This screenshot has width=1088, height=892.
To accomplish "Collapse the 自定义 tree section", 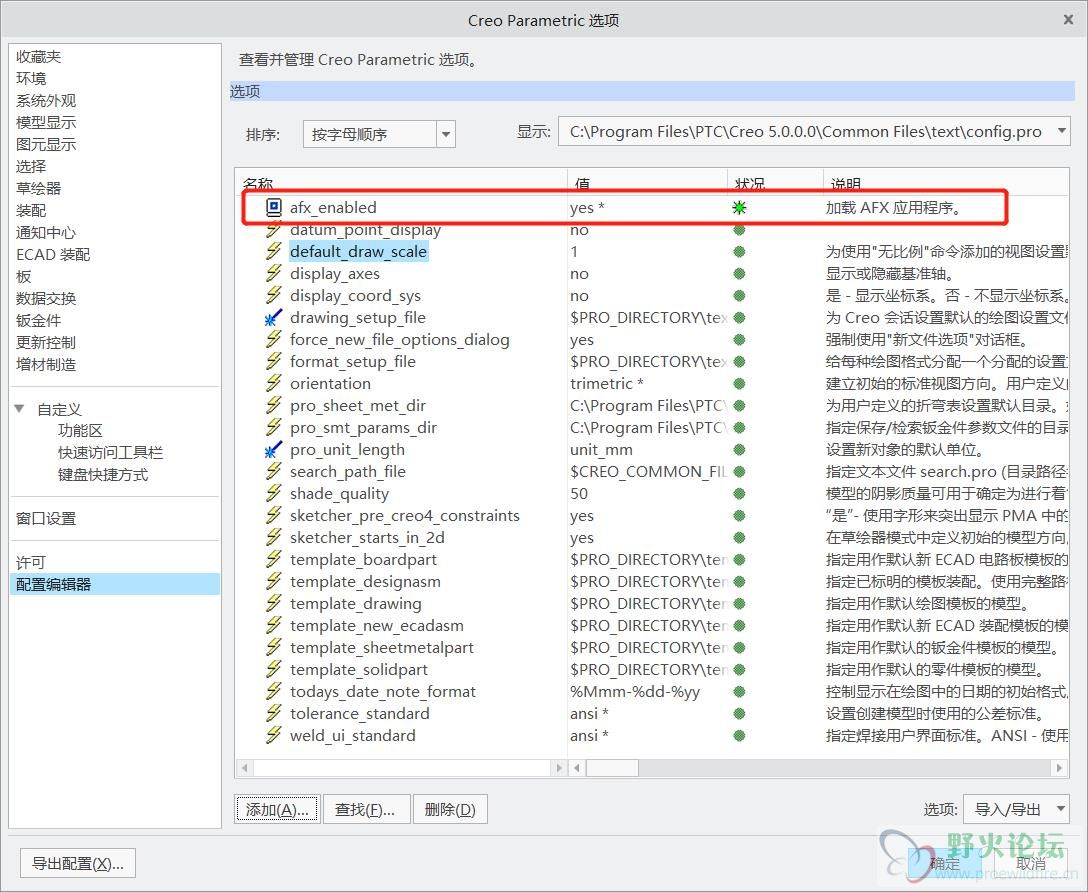I will point(19,409).
